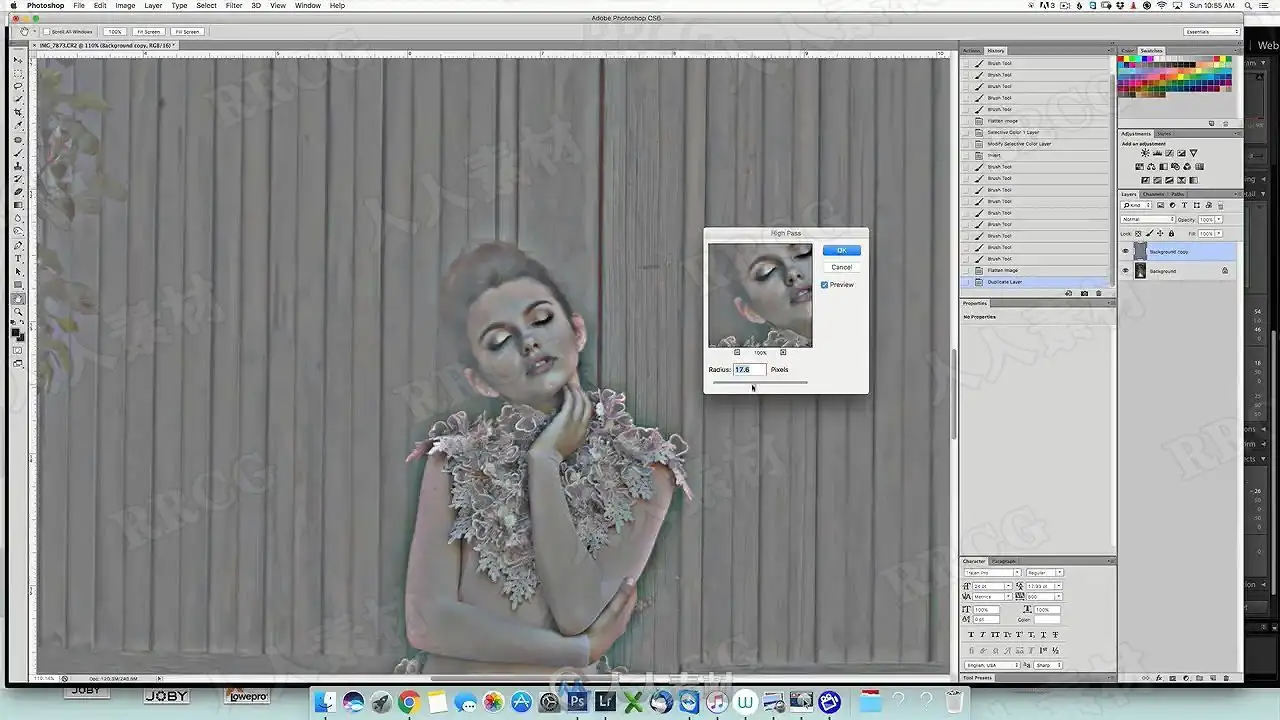Image resolution: width=1280 pixels, height=720 pixels.
Task: Click the High Pass Radius slider
Action: click(760, 382)
